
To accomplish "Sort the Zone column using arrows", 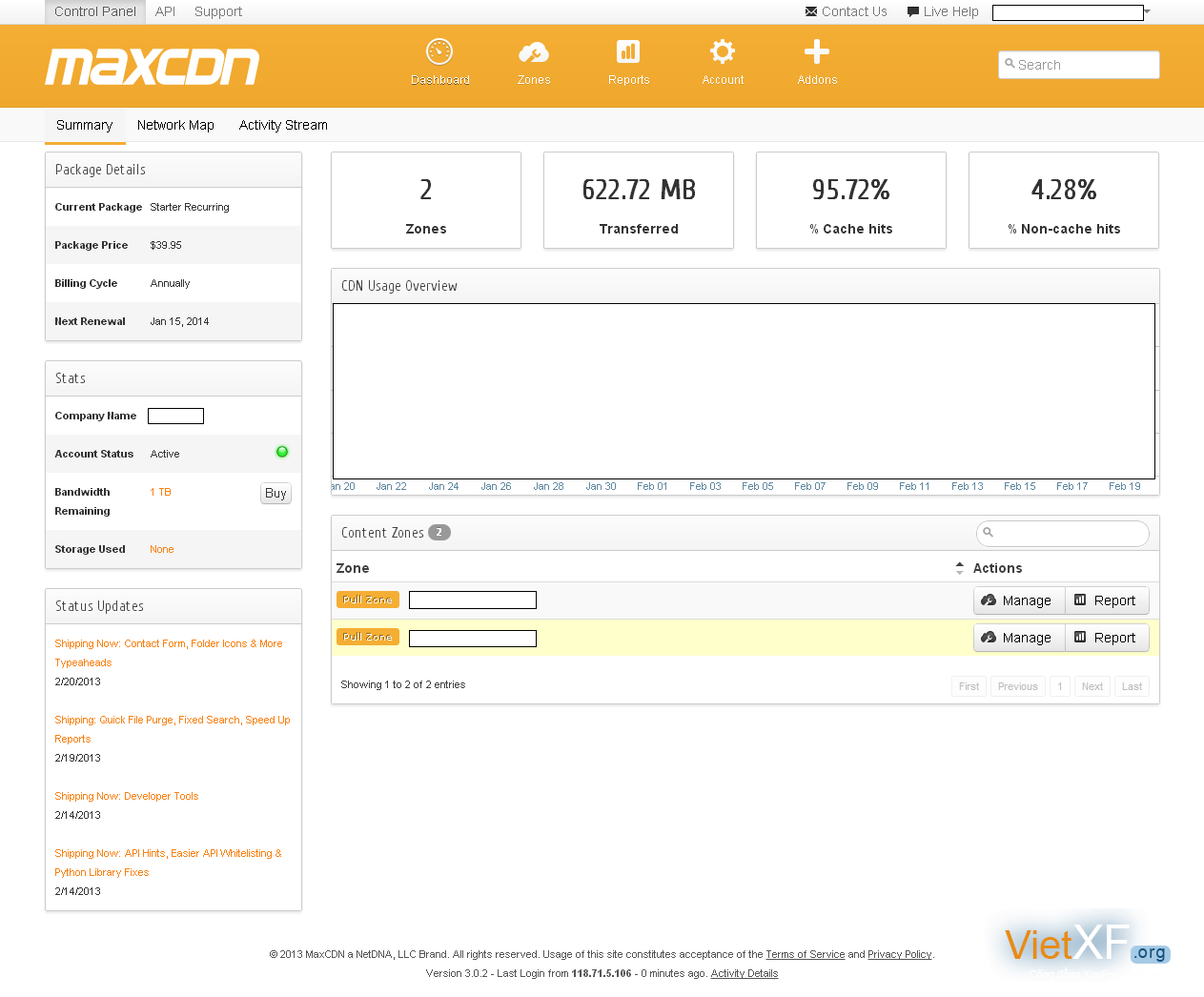I will point(959,568).
